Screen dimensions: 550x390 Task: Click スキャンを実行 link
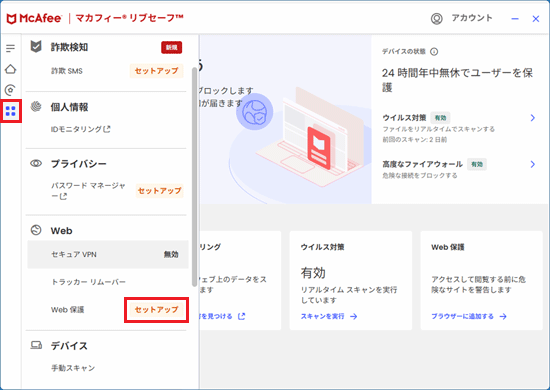[x=323, y=316]
